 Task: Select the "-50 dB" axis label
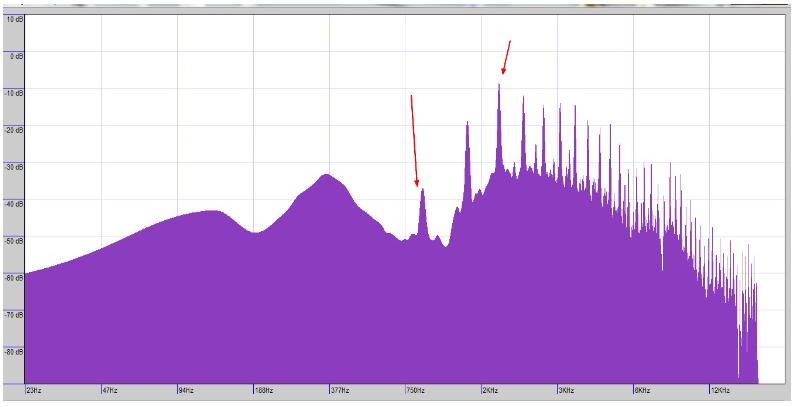click(15, 241)
